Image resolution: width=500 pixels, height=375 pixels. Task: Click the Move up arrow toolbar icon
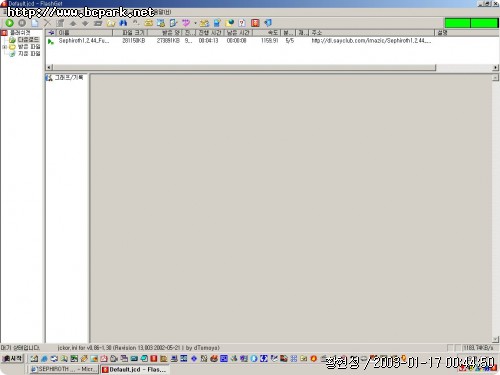73,23
